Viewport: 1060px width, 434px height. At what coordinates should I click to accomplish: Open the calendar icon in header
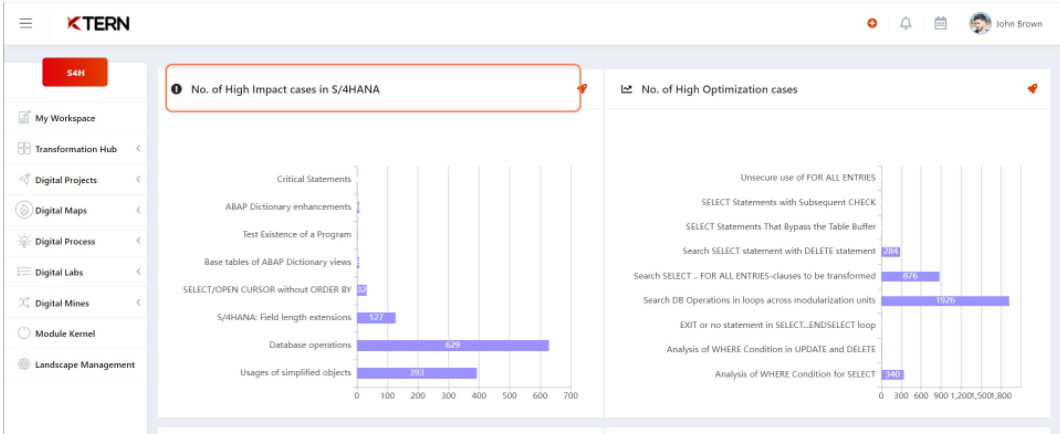tap(940, 24)
